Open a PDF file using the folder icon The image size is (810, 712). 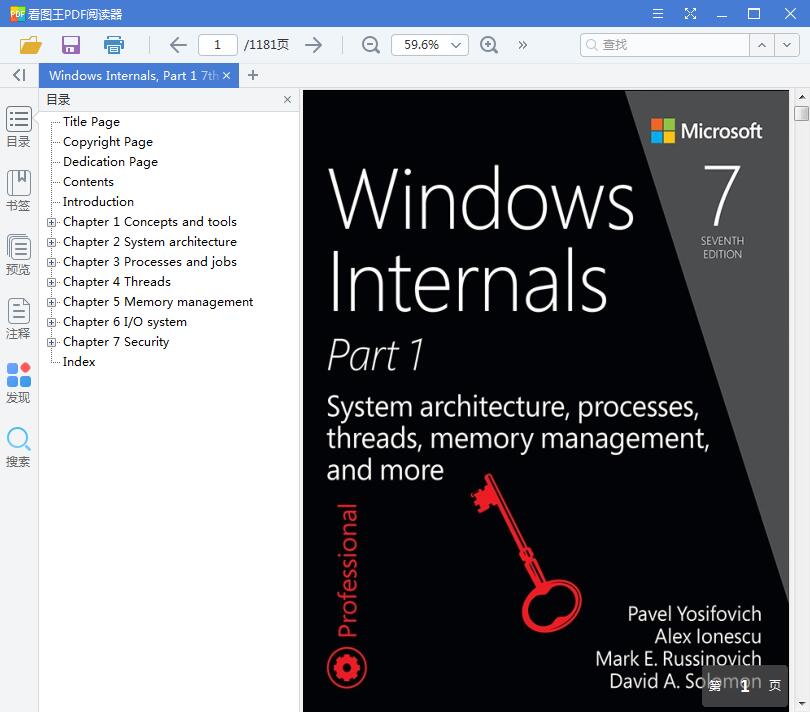click(29, 44)
